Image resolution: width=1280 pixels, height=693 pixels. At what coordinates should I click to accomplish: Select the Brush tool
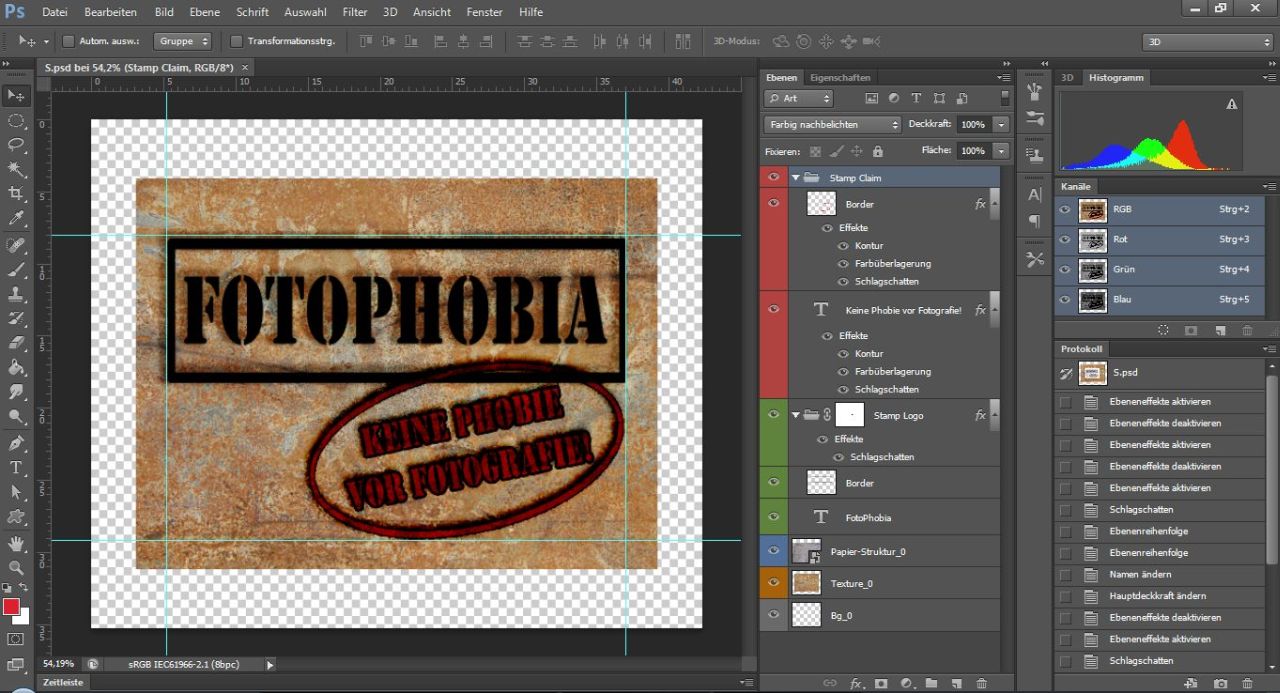coord(17,270)
